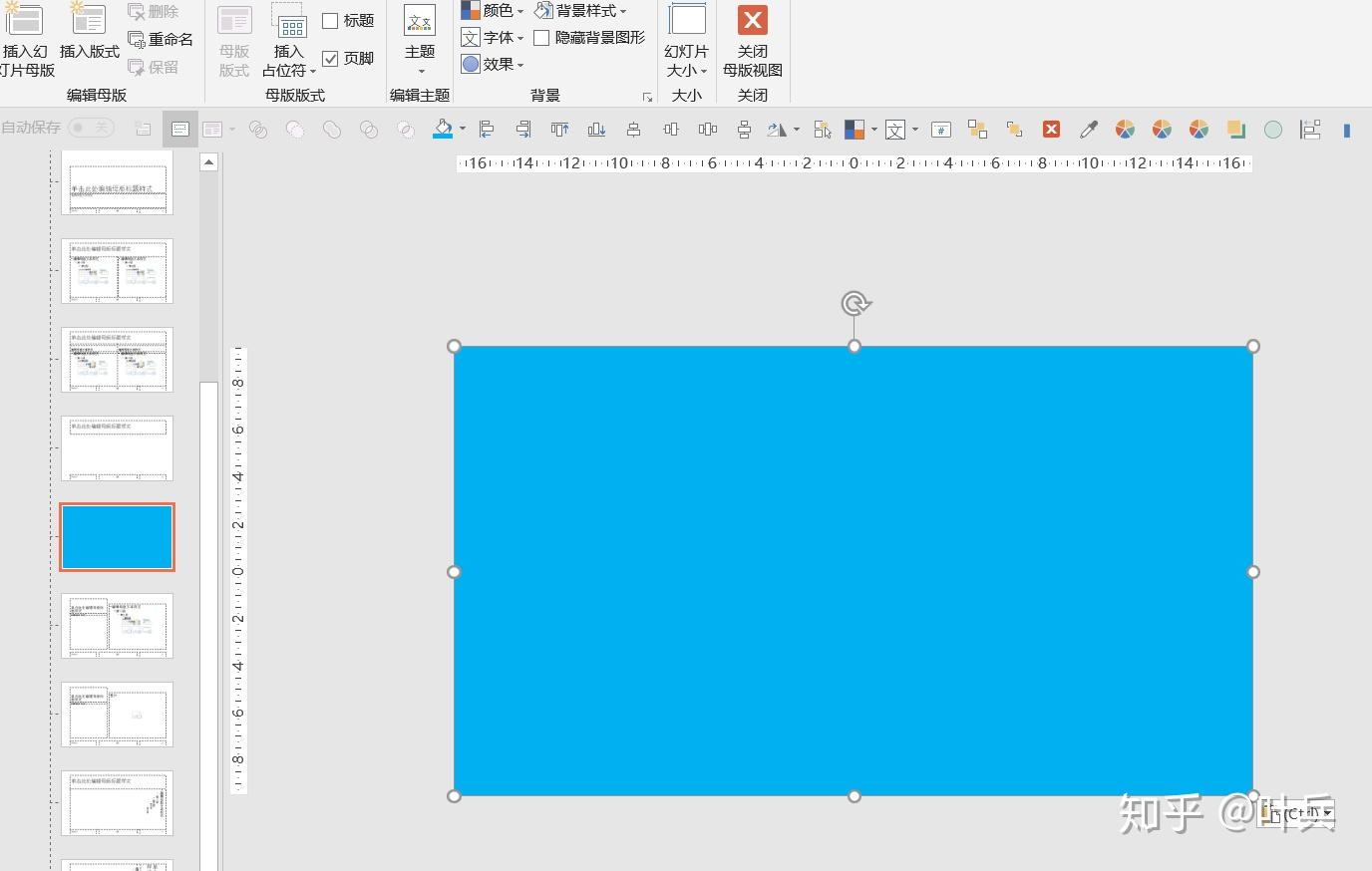
Task: Select the Two Content layout thumbnail
Action: (117, 271)
